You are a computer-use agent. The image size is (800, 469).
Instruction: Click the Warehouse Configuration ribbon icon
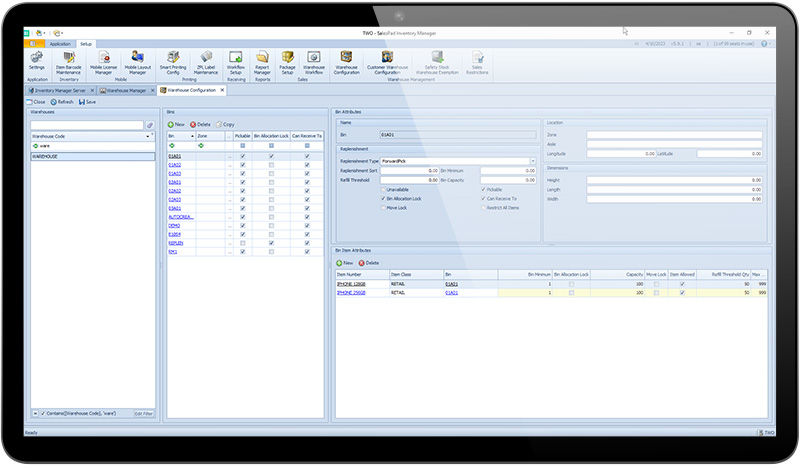(x=346, y=63)
